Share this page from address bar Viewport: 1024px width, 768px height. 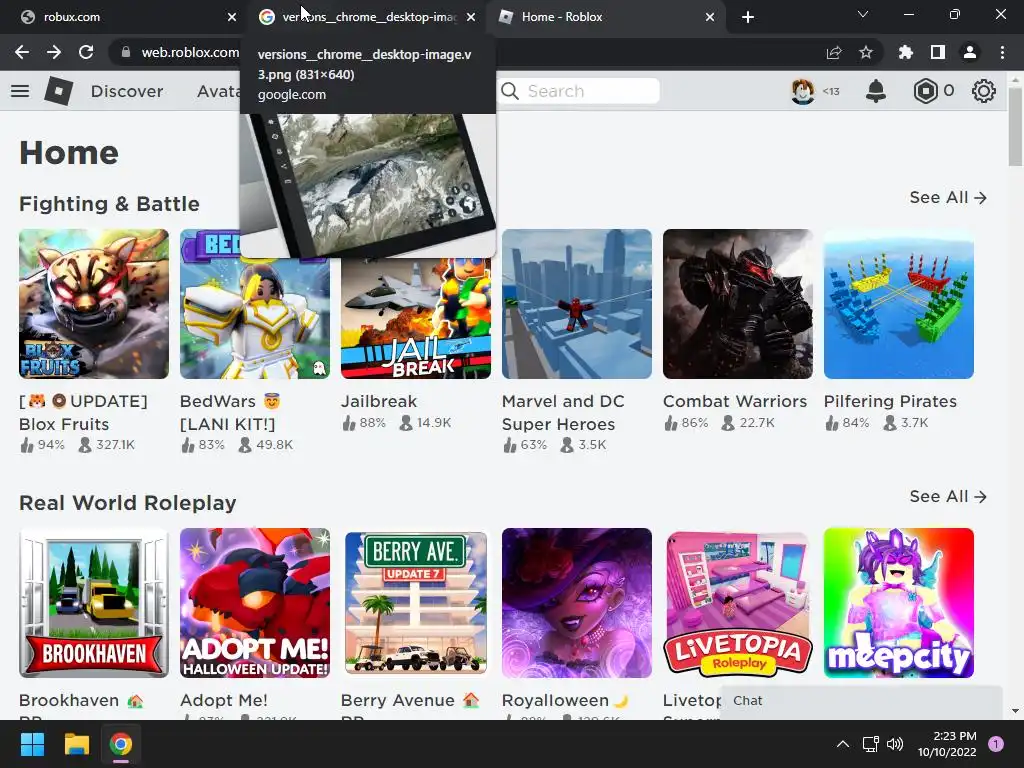pos(834,52)
